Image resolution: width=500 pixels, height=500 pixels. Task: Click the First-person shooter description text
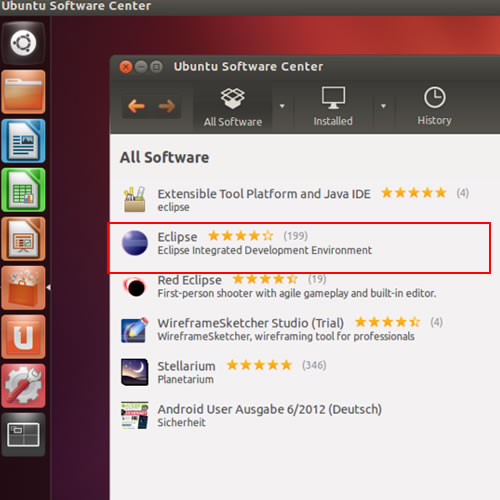[297, 293]
